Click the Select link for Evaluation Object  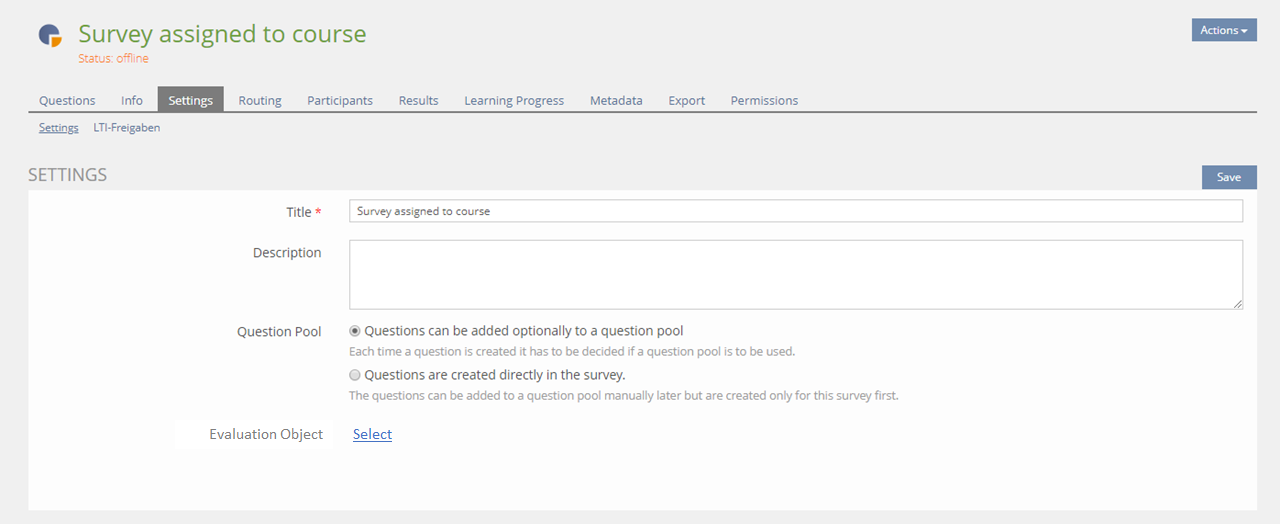(x=372, y=434)
